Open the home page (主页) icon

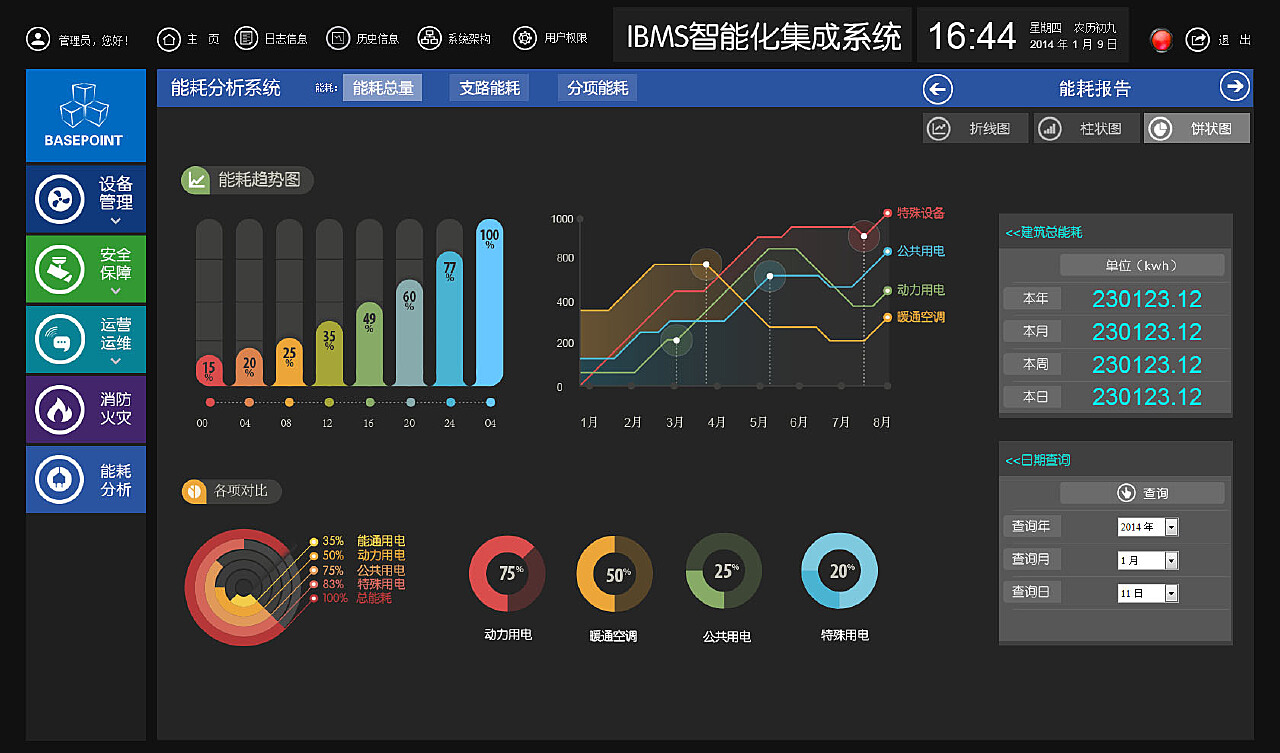(169, 39)
